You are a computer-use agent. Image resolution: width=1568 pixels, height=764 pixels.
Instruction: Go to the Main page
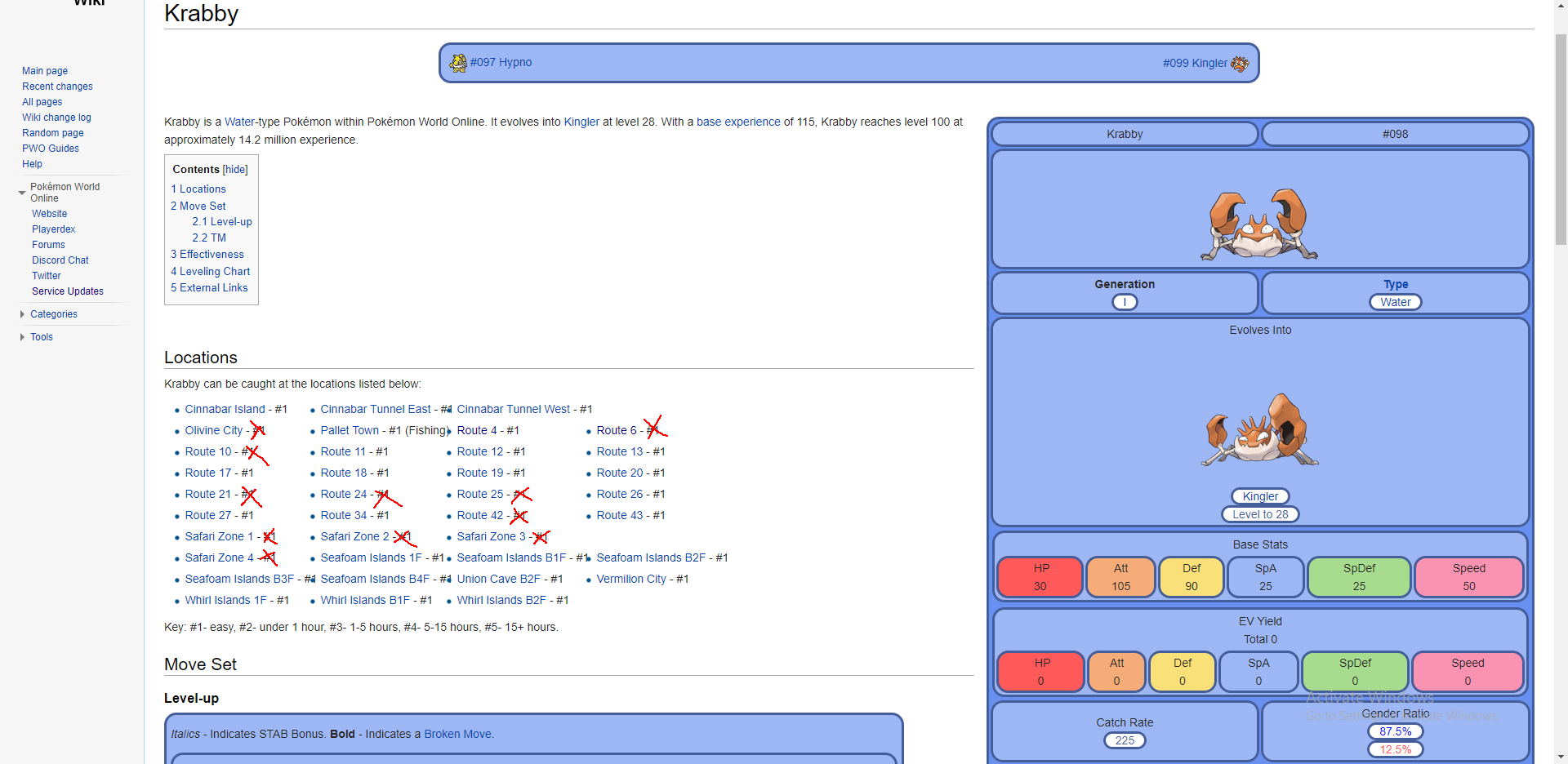(x=45, y=71)
